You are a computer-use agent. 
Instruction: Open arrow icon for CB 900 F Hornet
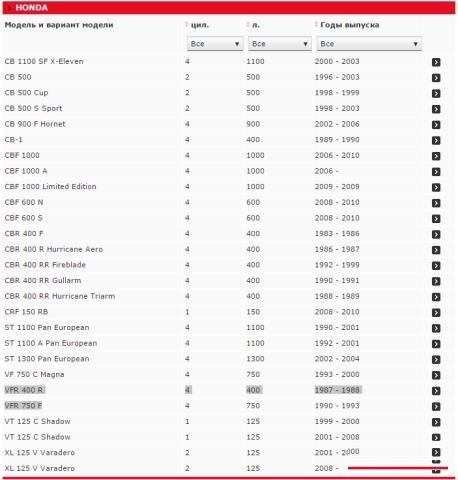tap(436, 125)
